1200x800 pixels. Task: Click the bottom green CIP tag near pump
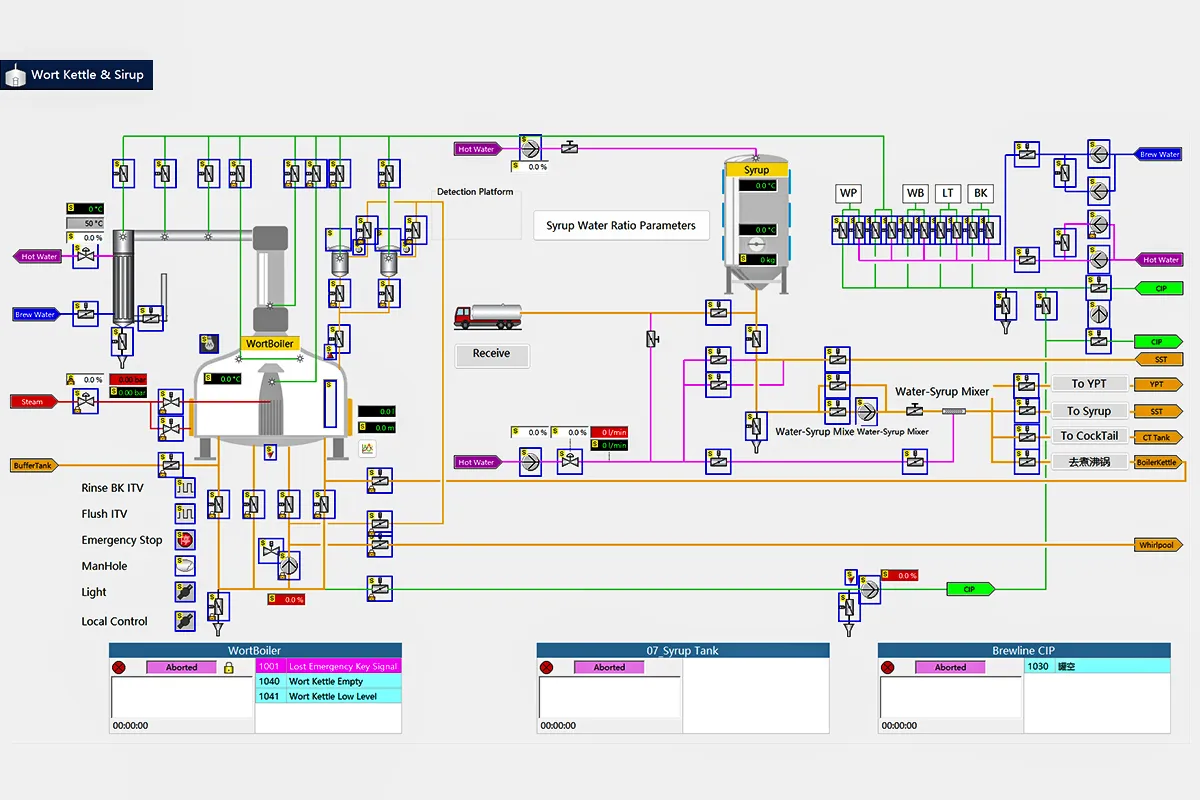tap(970, 589)
